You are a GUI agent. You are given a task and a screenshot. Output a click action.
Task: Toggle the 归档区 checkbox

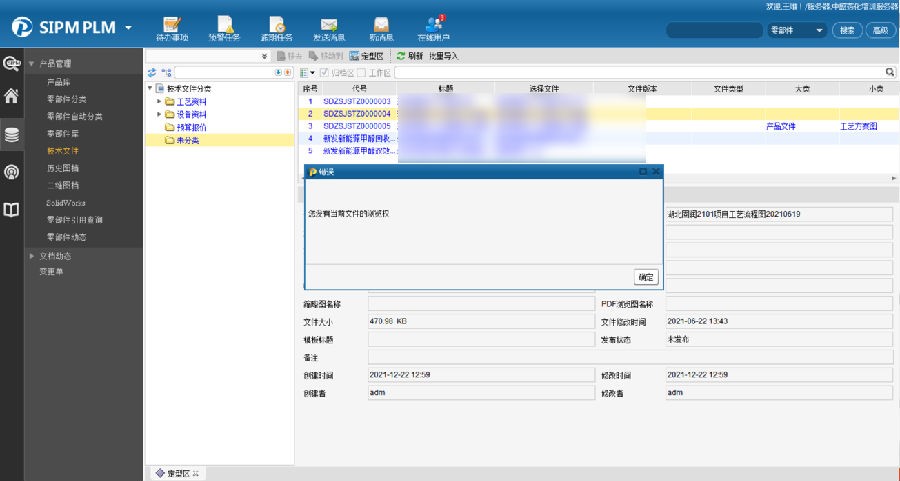325,73
